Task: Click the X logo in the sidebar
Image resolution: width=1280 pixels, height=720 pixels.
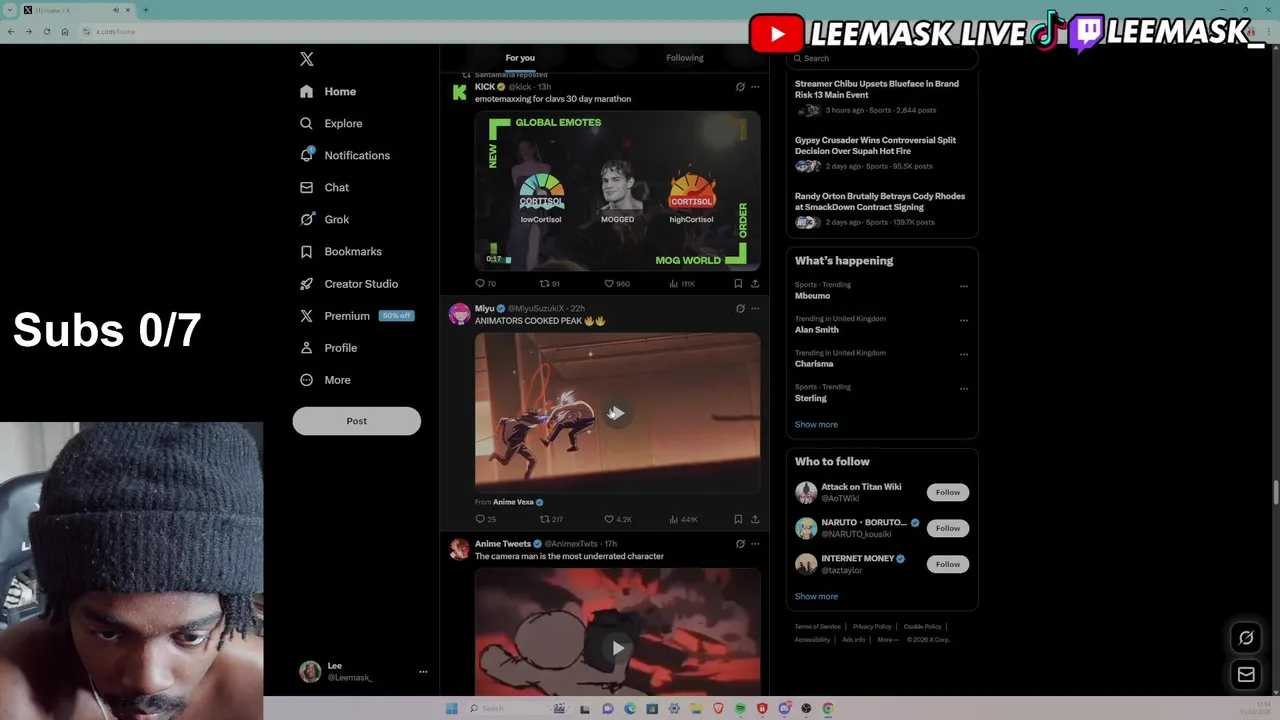Action: pyautogui.click(x=307, y=59)
